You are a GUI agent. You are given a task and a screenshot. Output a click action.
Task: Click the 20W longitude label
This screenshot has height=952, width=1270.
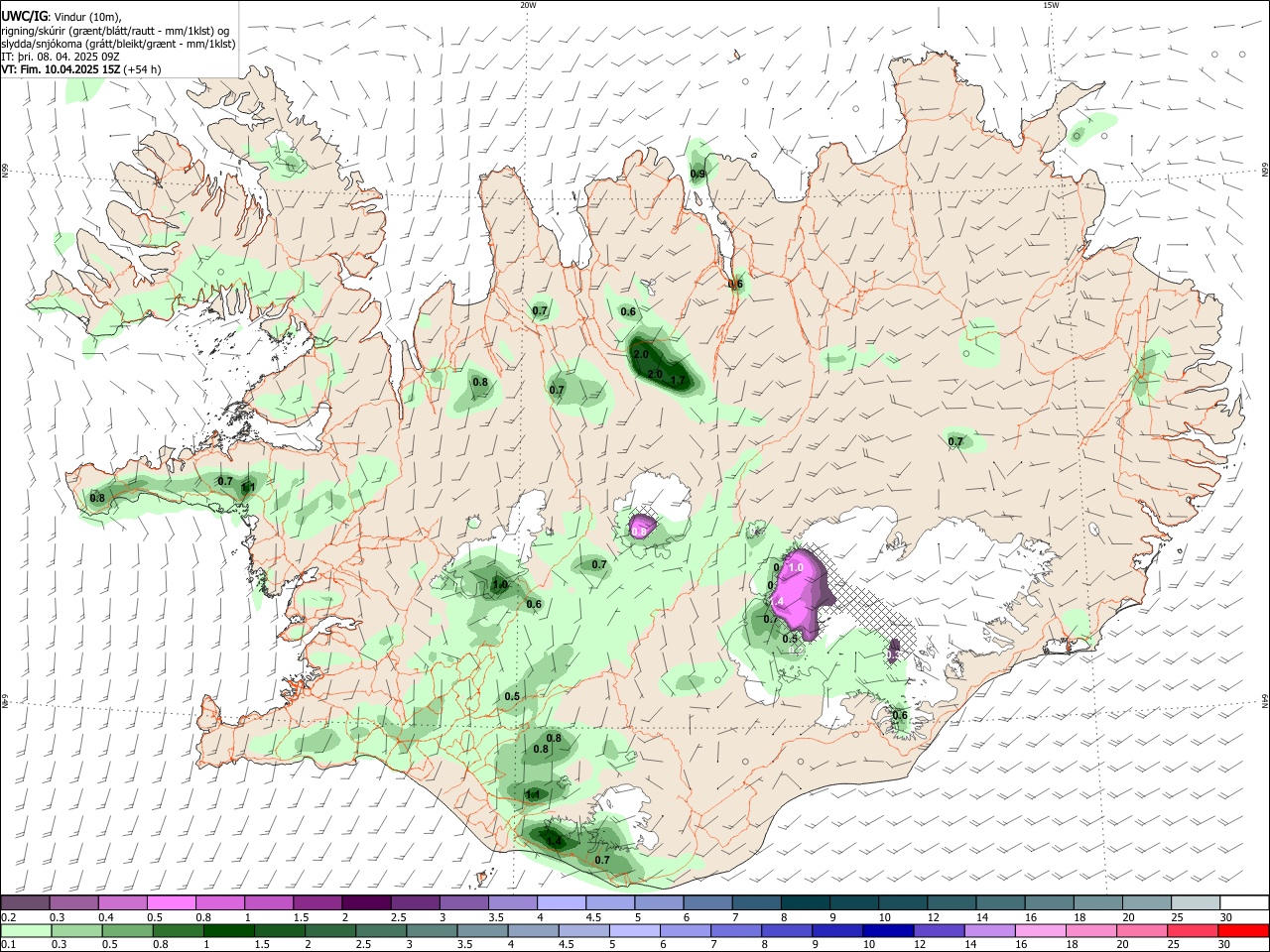[x=528, y=5]
